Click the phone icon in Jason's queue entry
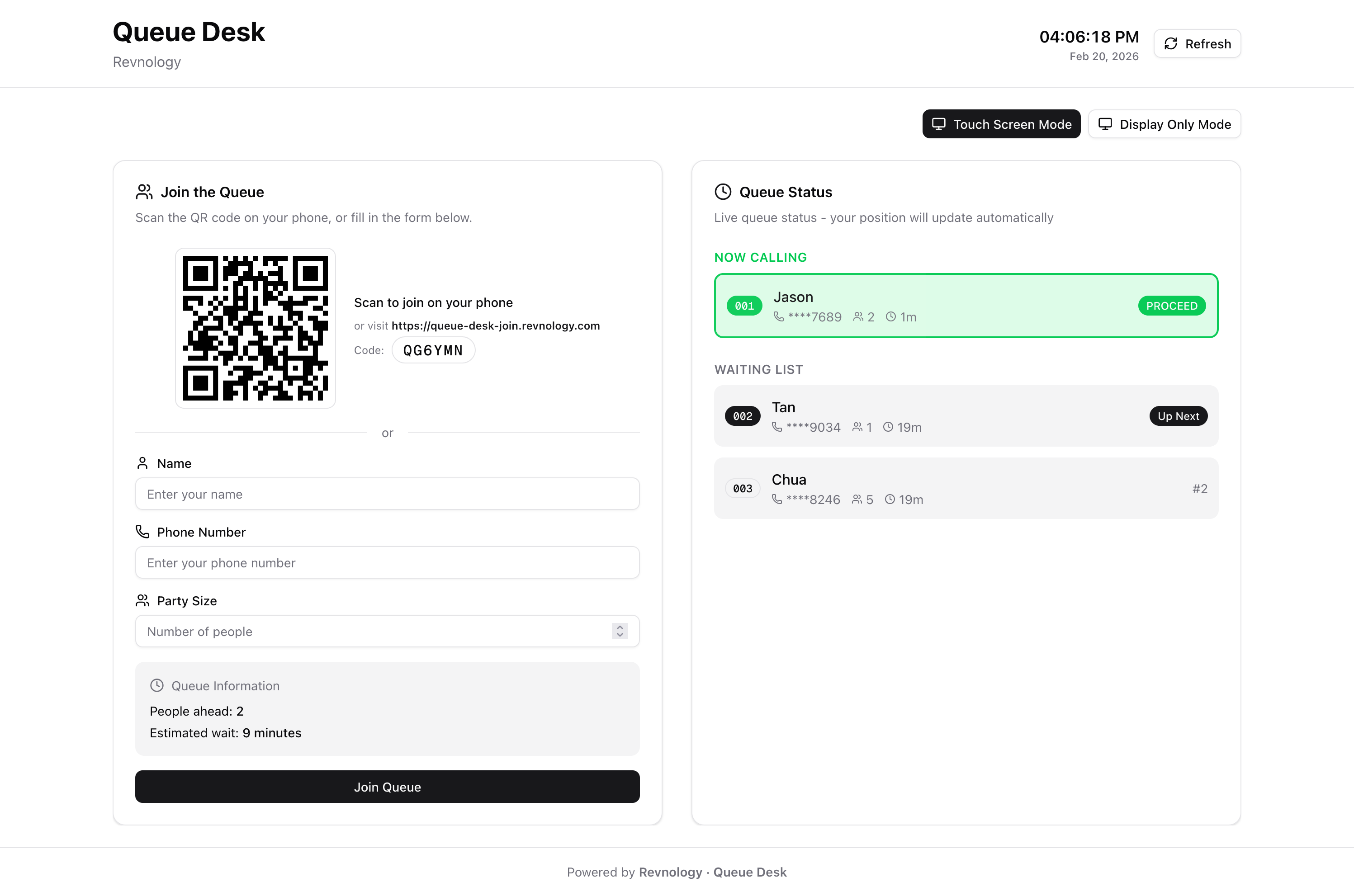Screen dimensions: 1354x896 (778, 316)
